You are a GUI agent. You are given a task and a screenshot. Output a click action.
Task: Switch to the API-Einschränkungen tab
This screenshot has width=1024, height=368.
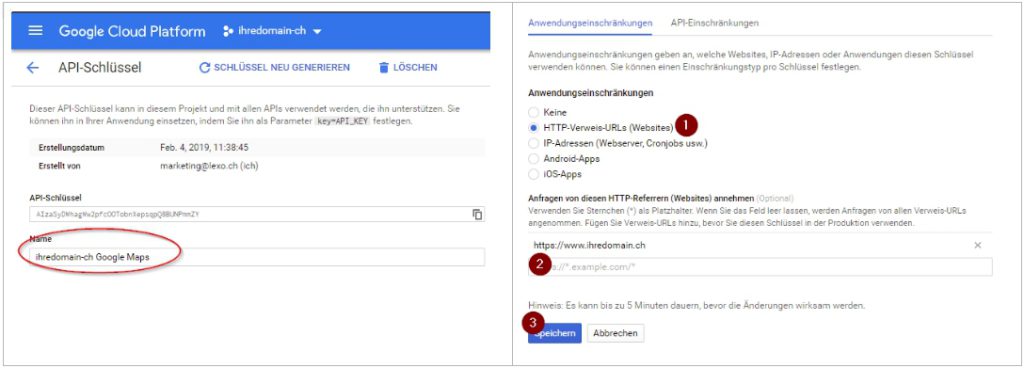click(x=714, y=23)
